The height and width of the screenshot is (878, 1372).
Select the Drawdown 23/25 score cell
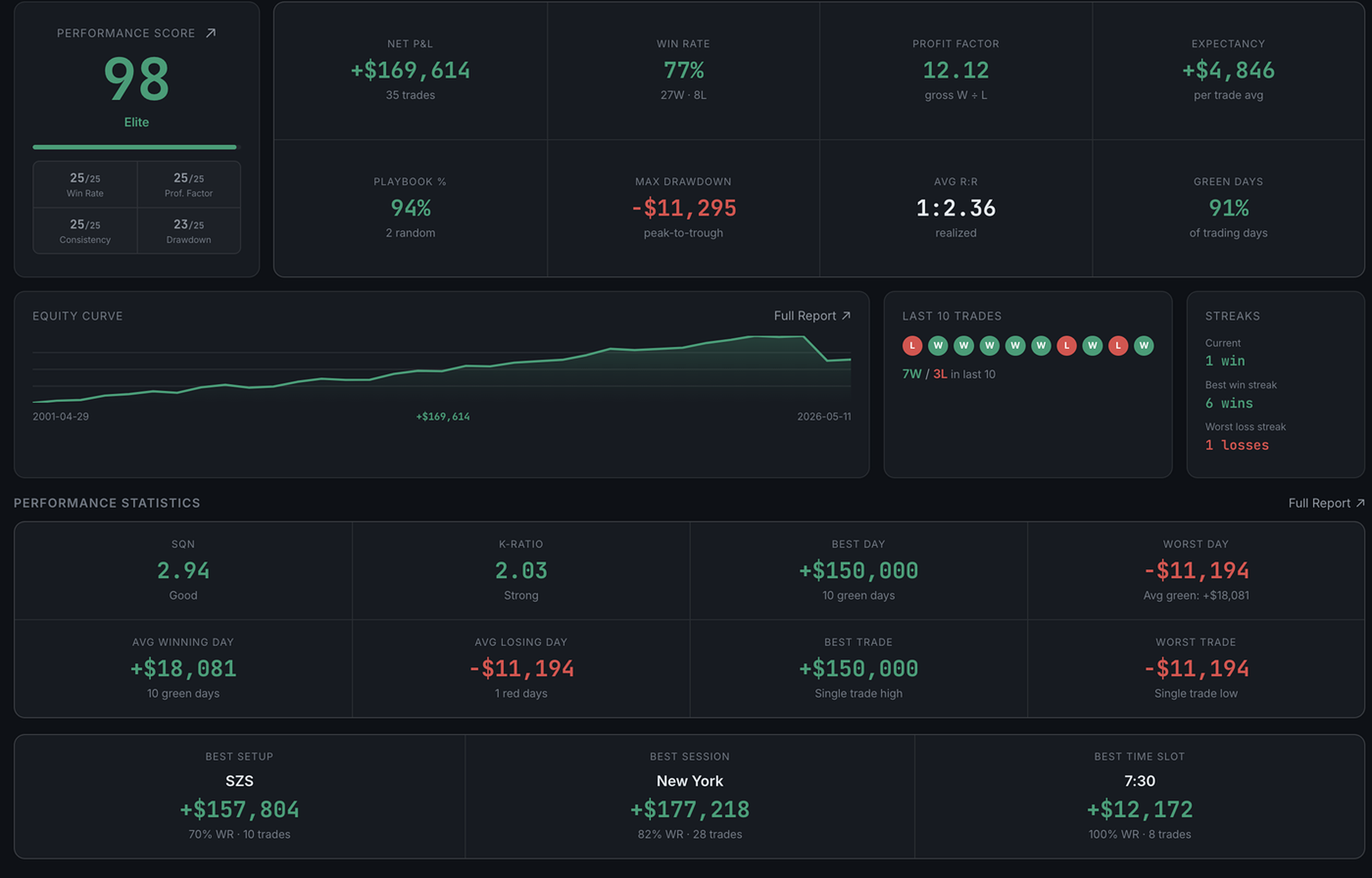pos(189,231)
